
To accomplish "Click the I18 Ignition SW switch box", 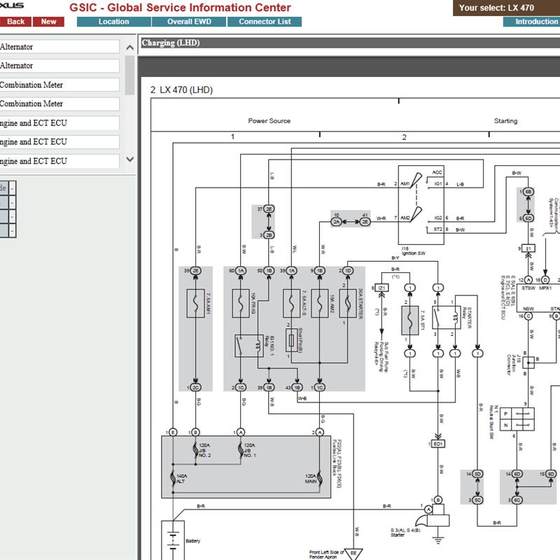I will [x=421, y=205].
